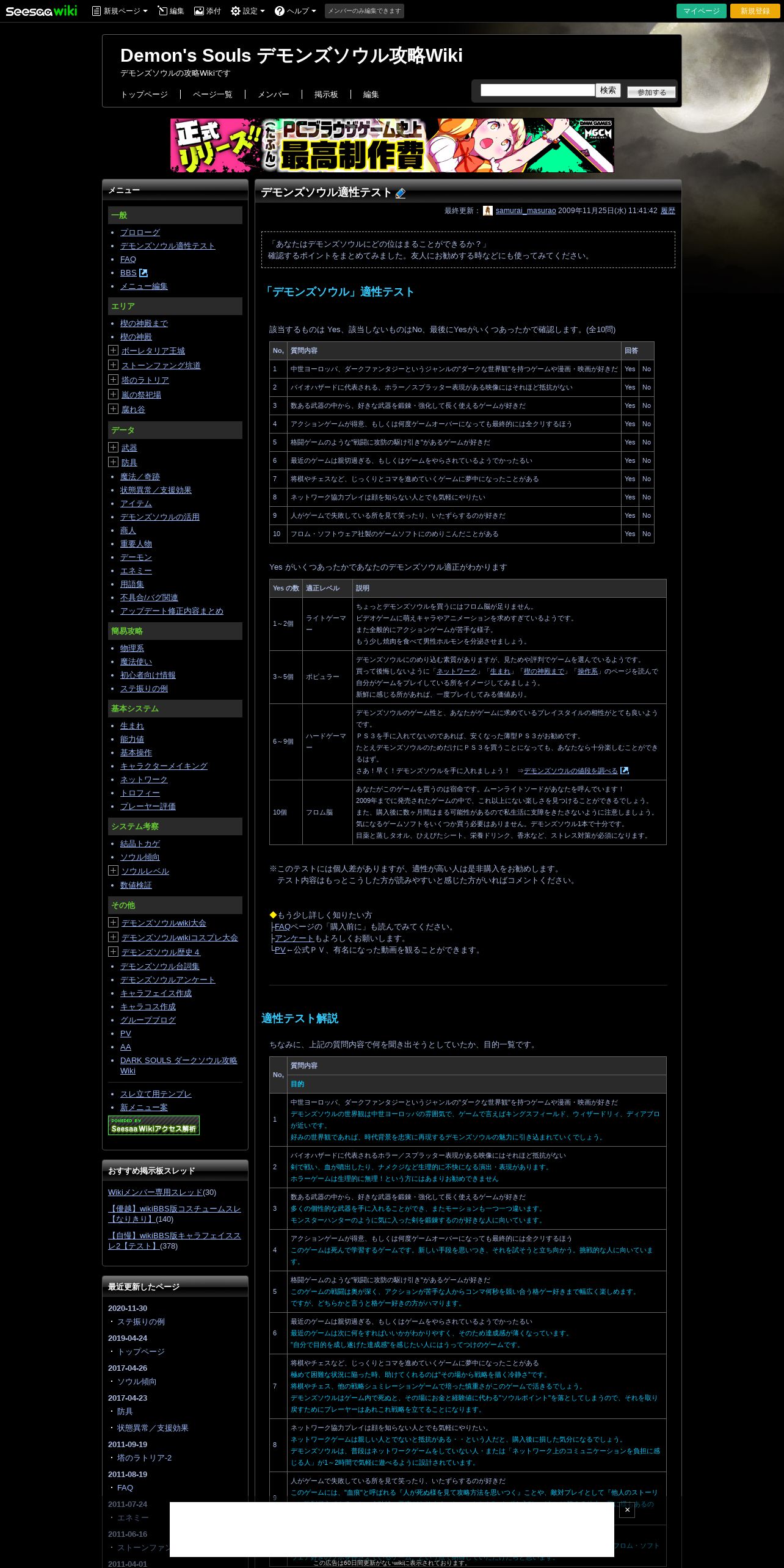Image resolution: width=784 pixels, height=1568 pixels.
Task: Open the 設定 gear dropdown
Action: [247, 11]
